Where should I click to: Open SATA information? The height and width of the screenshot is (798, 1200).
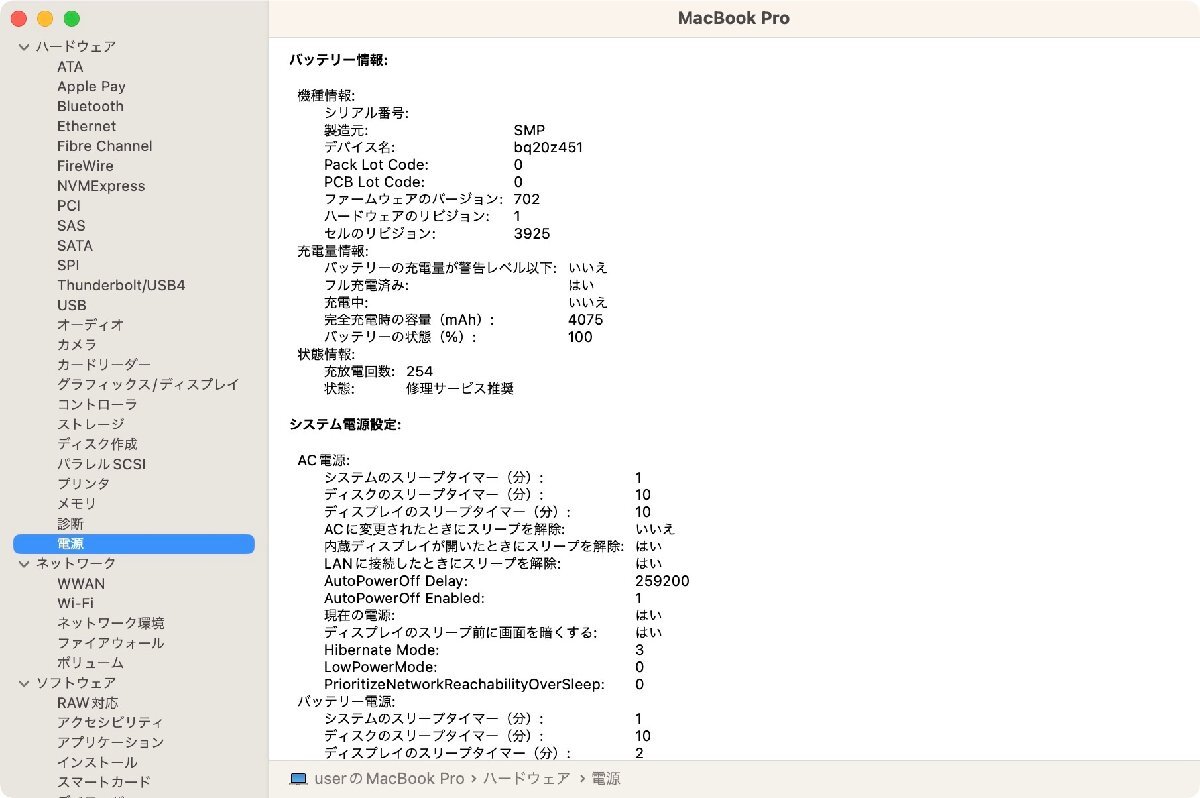(x=75, y=246)
